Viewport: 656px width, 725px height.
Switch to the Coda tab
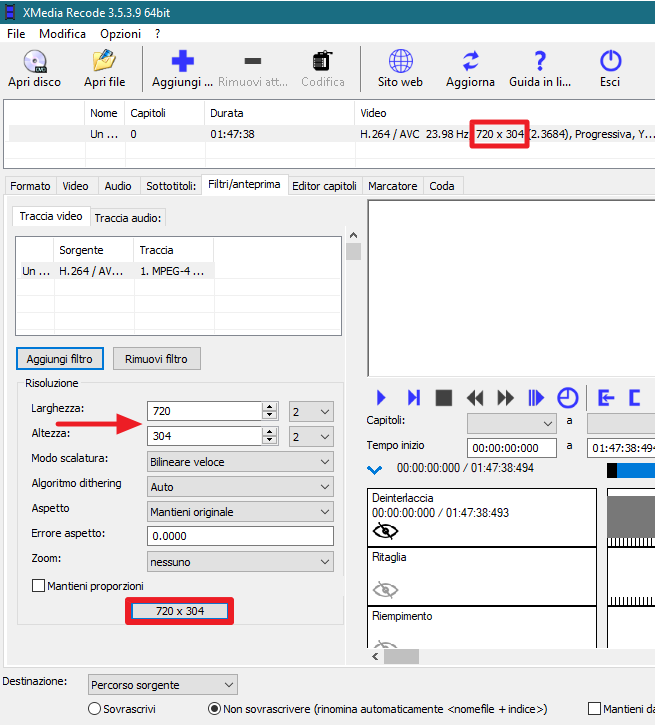tap(442, 186)
